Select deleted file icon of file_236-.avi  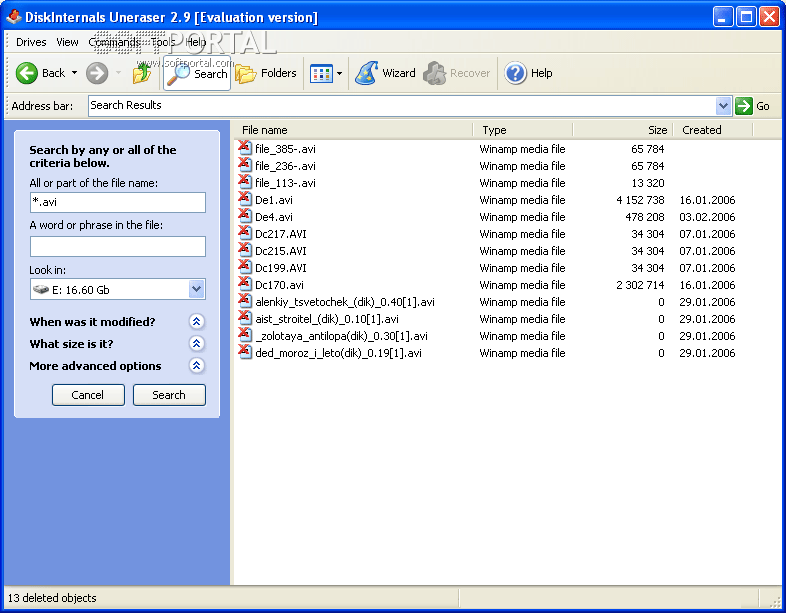click(x=245, y=165)
